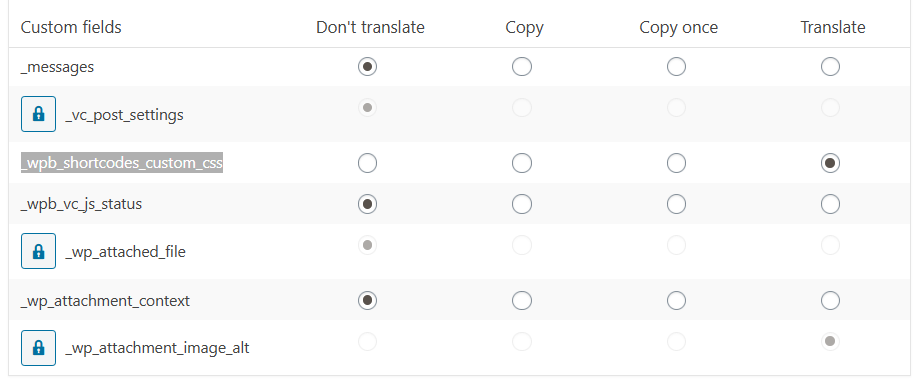The width and height of the screenshot is (919, 385).
Task: Click the Don't translate column header
Action: point(370,27)
